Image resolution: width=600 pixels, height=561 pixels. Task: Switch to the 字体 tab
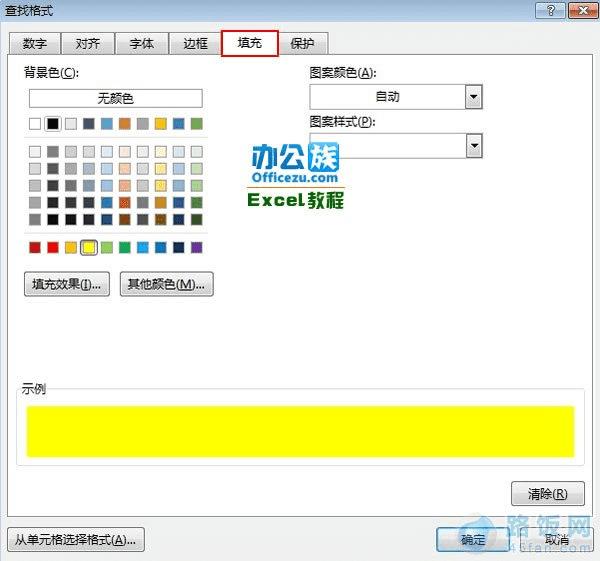142,44
